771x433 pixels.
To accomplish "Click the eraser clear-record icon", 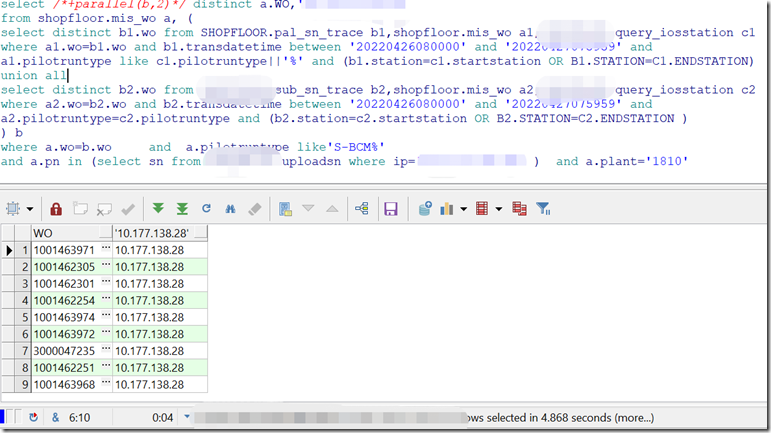I will click(255, 209).
